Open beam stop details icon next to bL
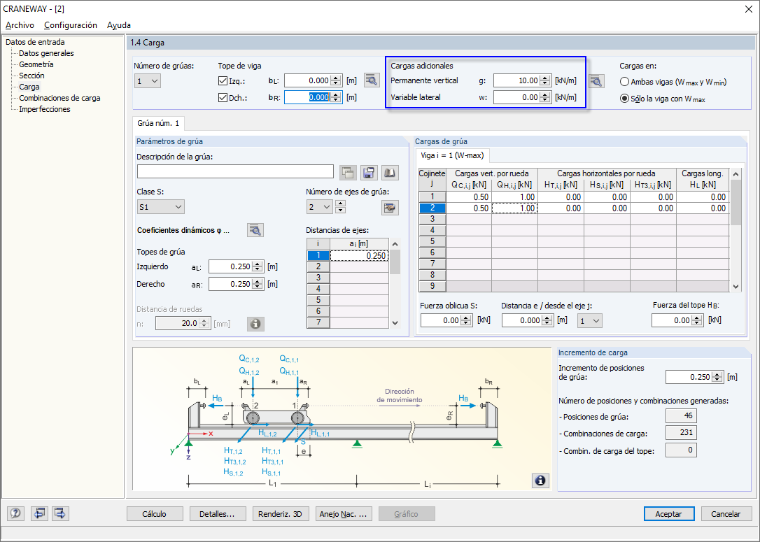The image size is (760, 542). [x=372, y=80]
